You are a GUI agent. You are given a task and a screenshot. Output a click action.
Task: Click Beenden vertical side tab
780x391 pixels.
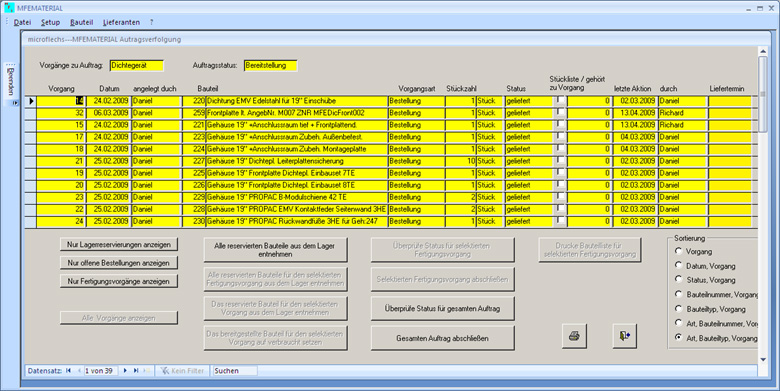pyautogui.click(x=10, y=81)
